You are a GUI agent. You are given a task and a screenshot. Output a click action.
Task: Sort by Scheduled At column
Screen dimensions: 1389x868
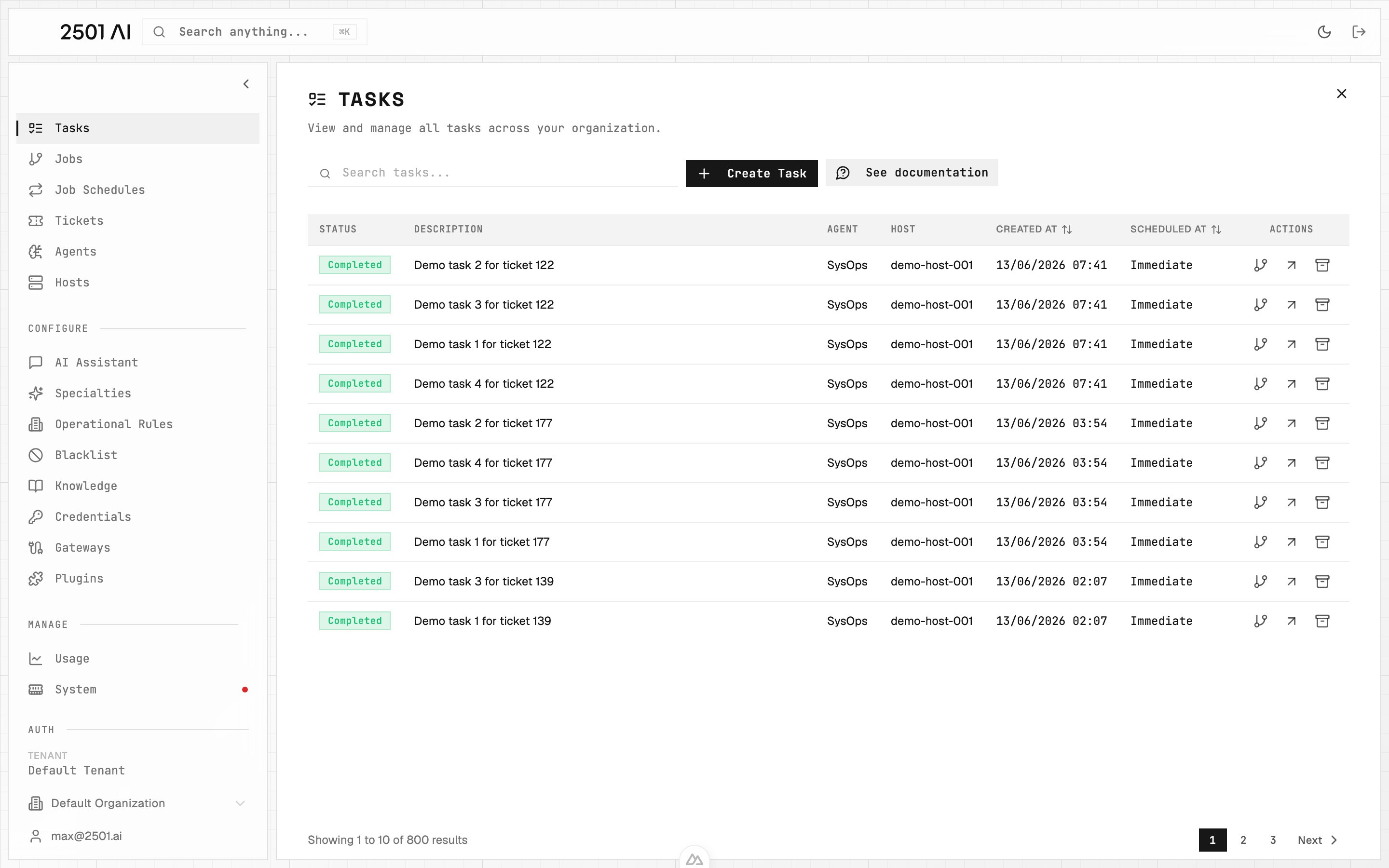pyautogui.click(x=1175, y=230)
